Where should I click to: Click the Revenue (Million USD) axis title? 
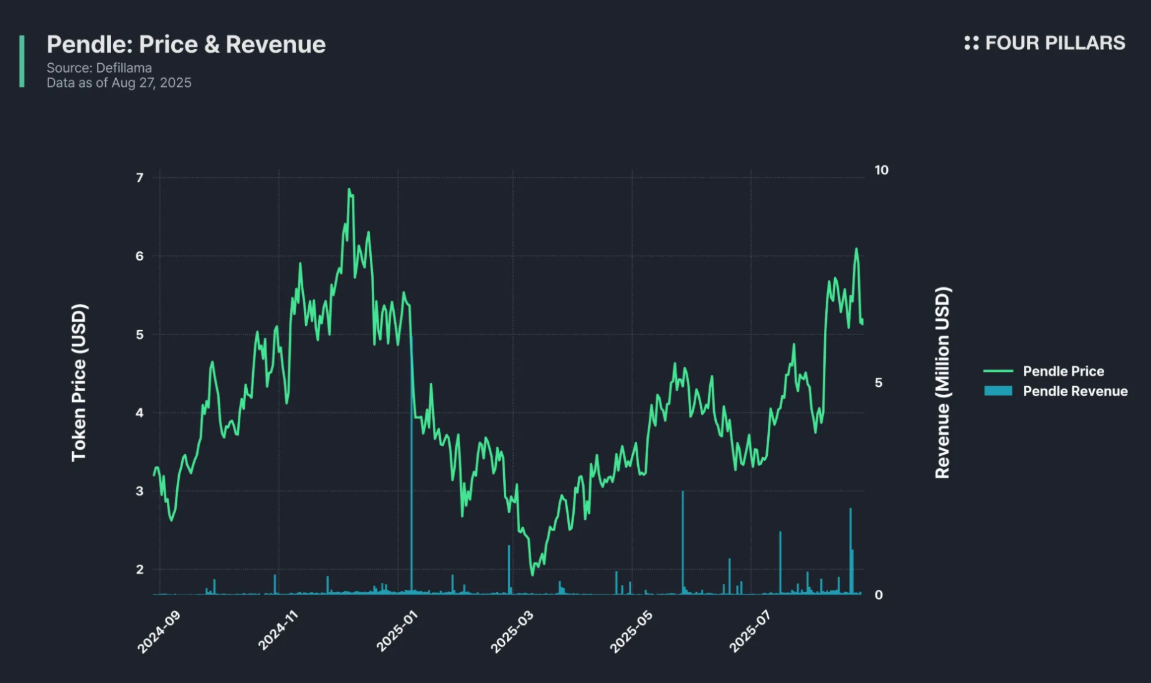click(x=942, y=383)
